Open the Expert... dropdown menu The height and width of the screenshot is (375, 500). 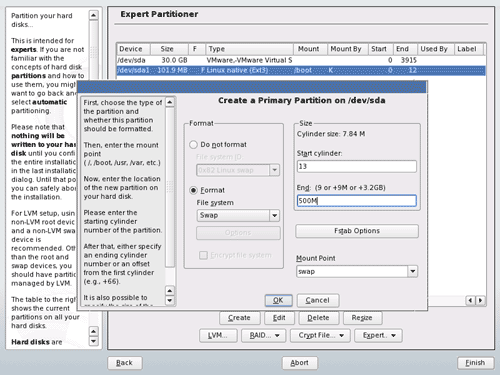378,336
